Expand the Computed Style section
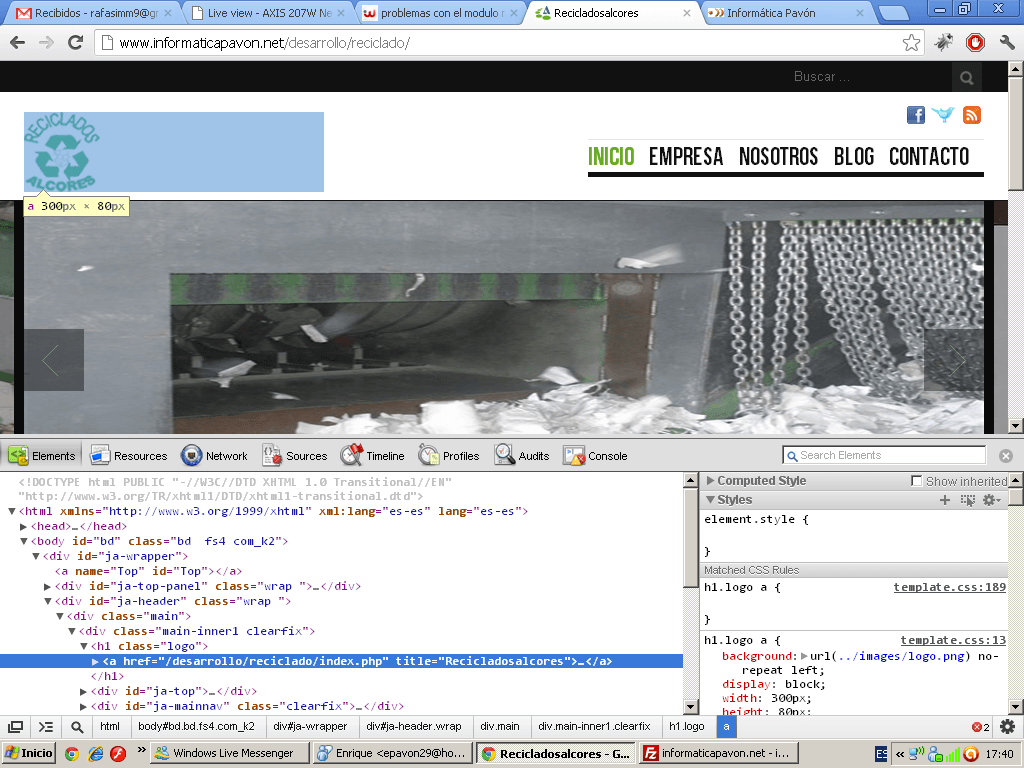Viewport: 1024px width, 768px height. [x=711, y=481]
